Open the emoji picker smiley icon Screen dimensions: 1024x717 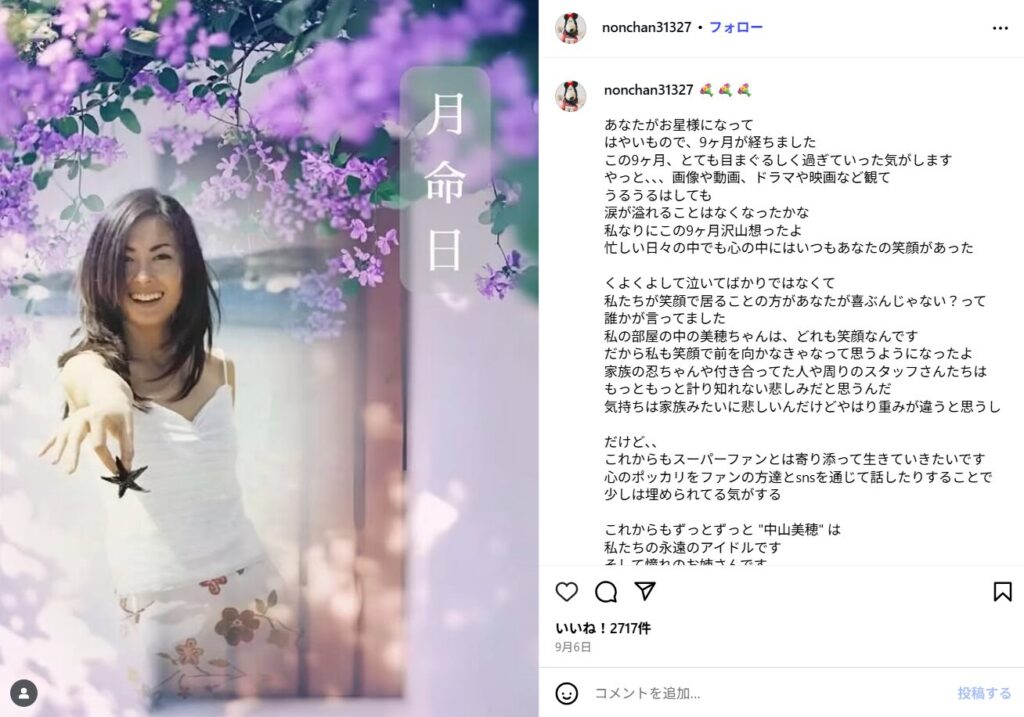[566, 693]
